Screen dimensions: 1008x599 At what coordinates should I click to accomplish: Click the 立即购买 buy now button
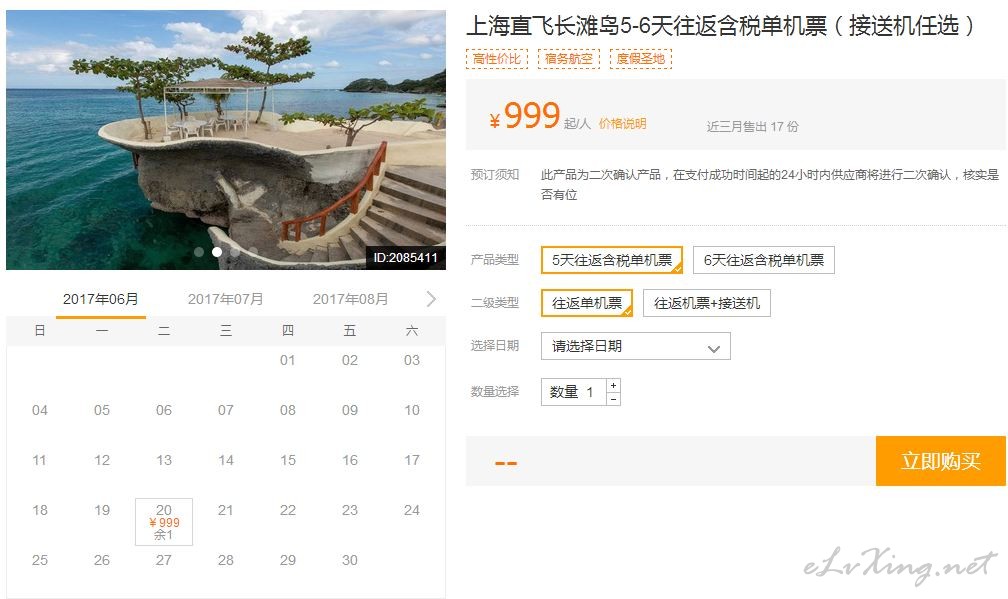(x=940, y=461)
